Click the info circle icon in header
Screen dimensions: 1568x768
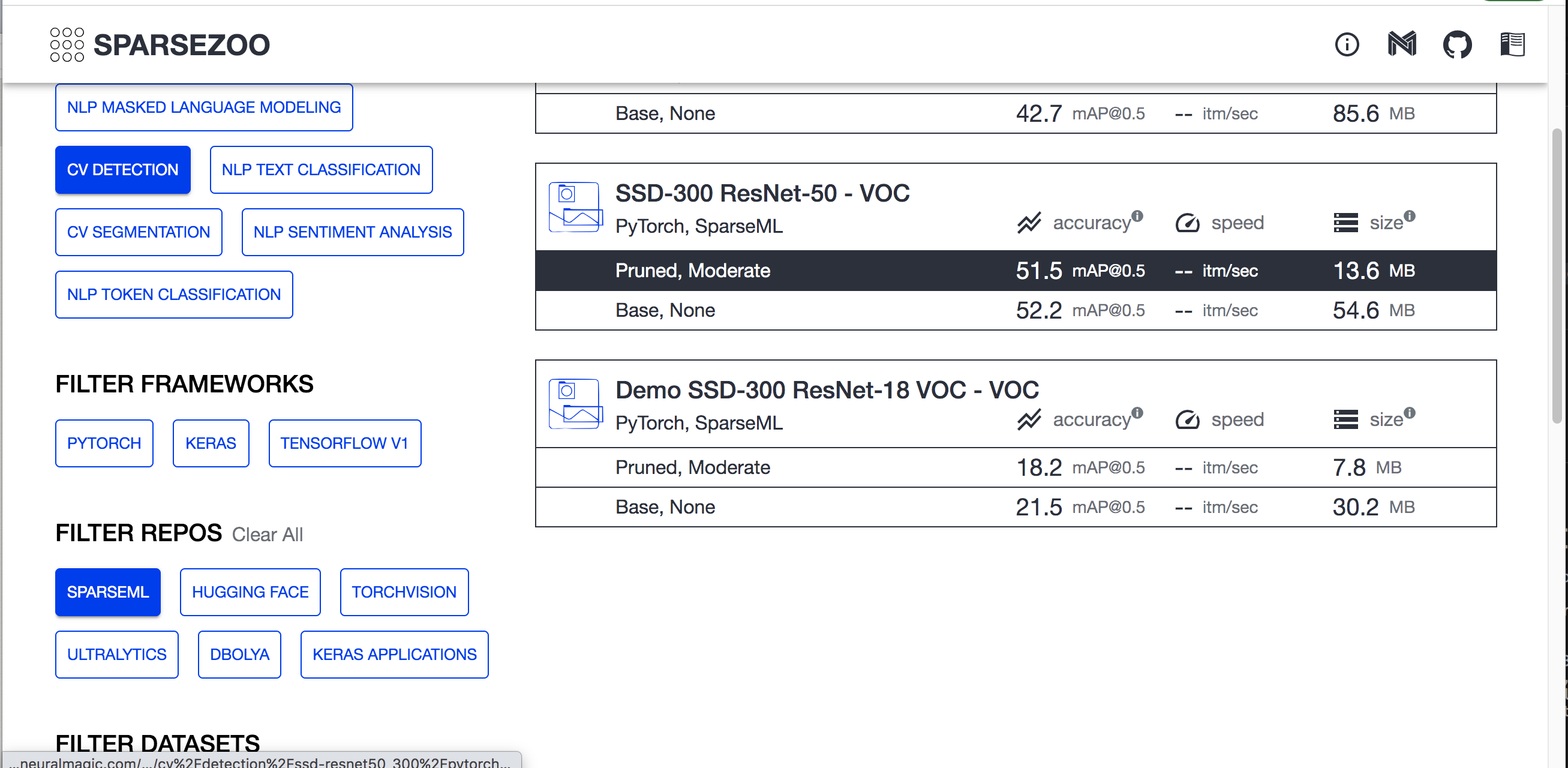(1347, 44)
